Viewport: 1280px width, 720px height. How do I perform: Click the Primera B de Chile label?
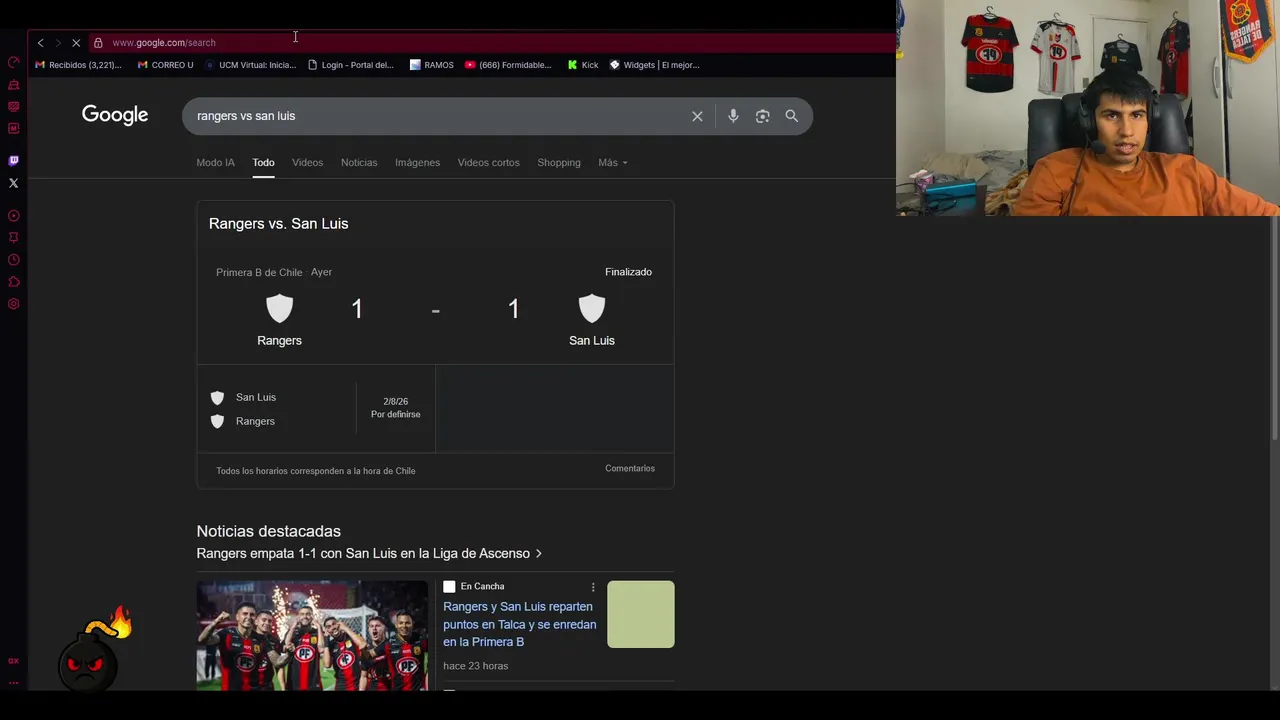259,272
